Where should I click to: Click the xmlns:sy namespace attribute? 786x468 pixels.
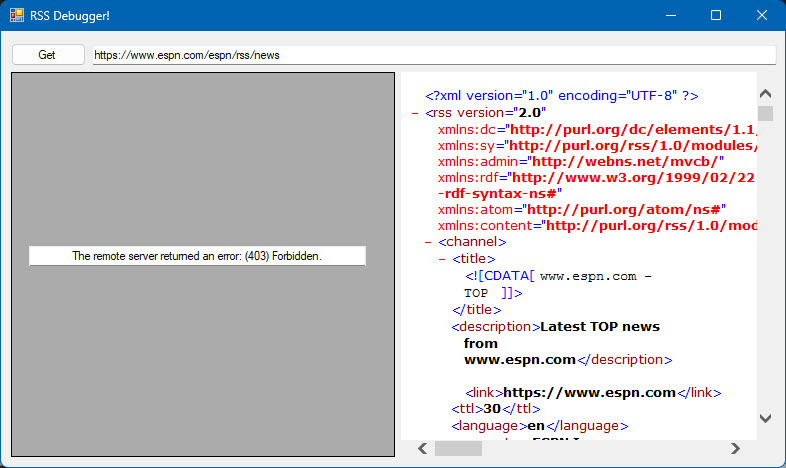point(597,146)
